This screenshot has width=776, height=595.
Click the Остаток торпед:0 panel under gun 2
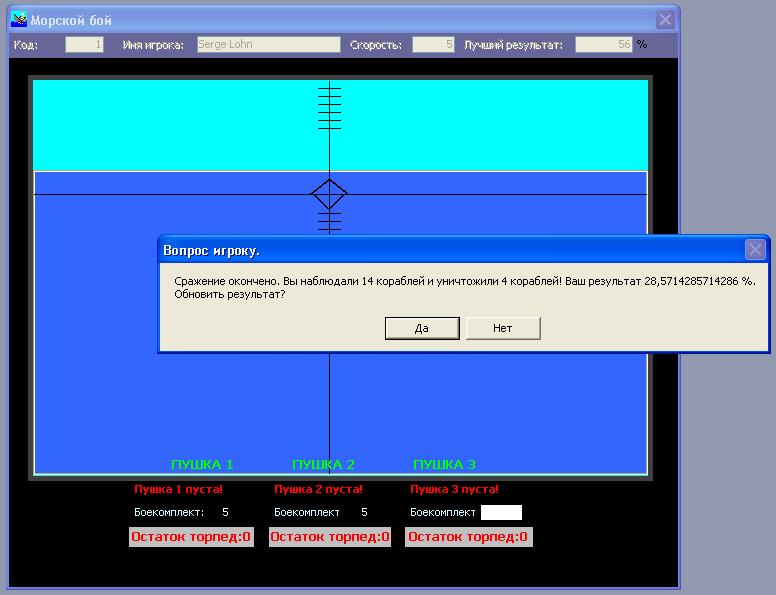point(330,537)
